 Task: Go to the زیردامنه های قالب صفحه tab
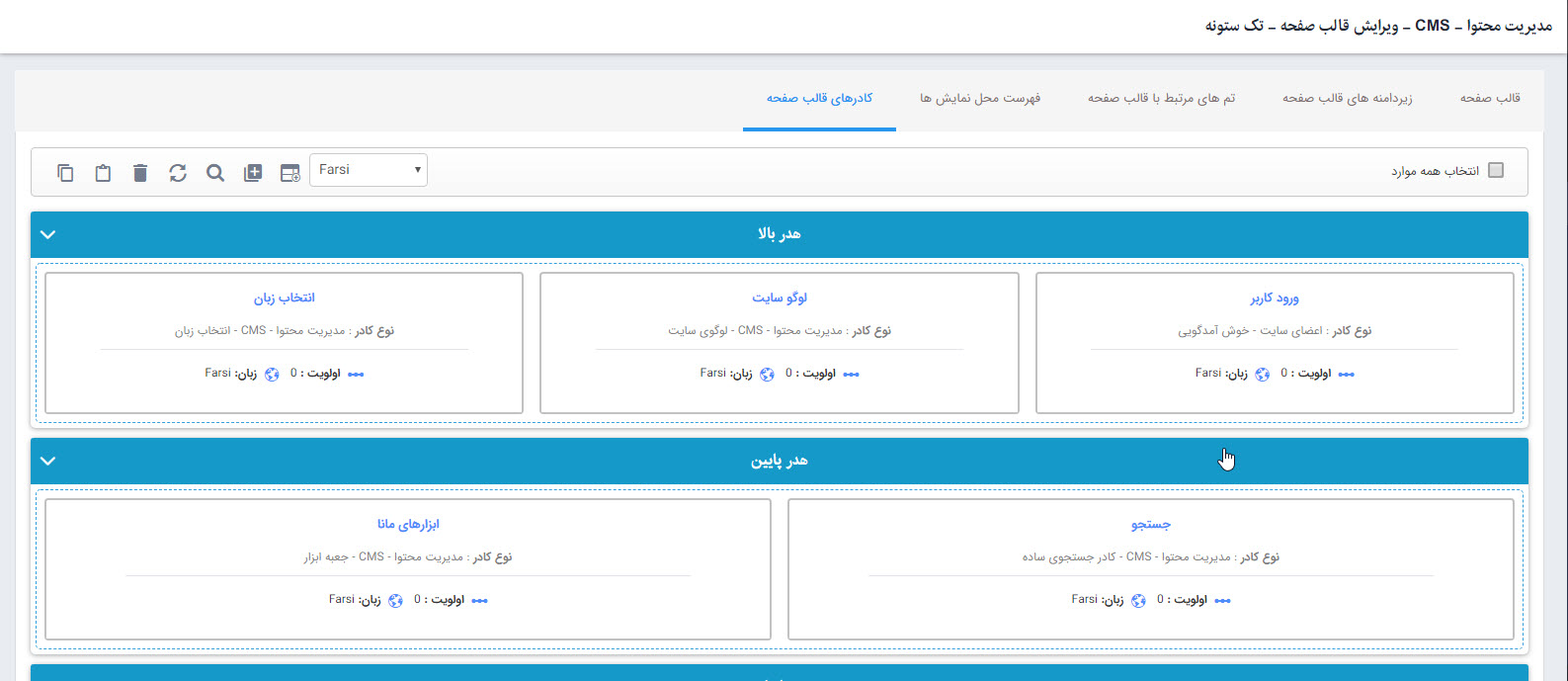pos(1347,98)
